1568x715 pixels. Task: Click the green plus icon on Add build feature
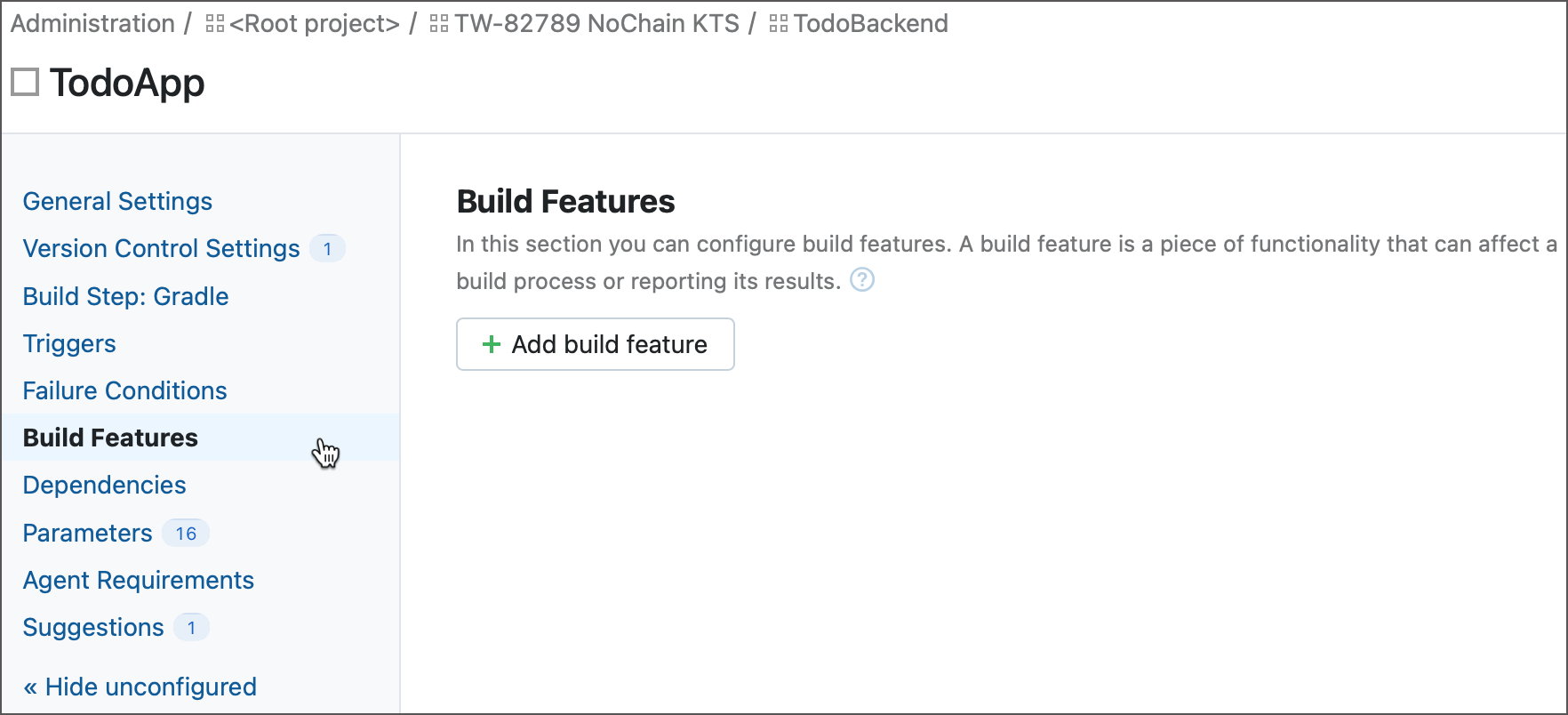tap(490, 344)
